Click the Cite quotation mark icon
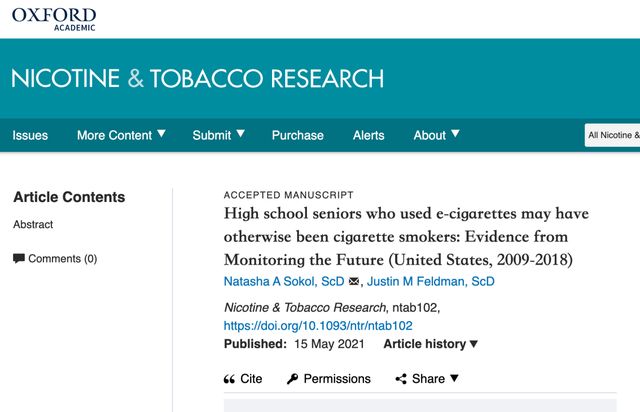The height and width of the screenshot is (412, 640). [x=229, y=379]
